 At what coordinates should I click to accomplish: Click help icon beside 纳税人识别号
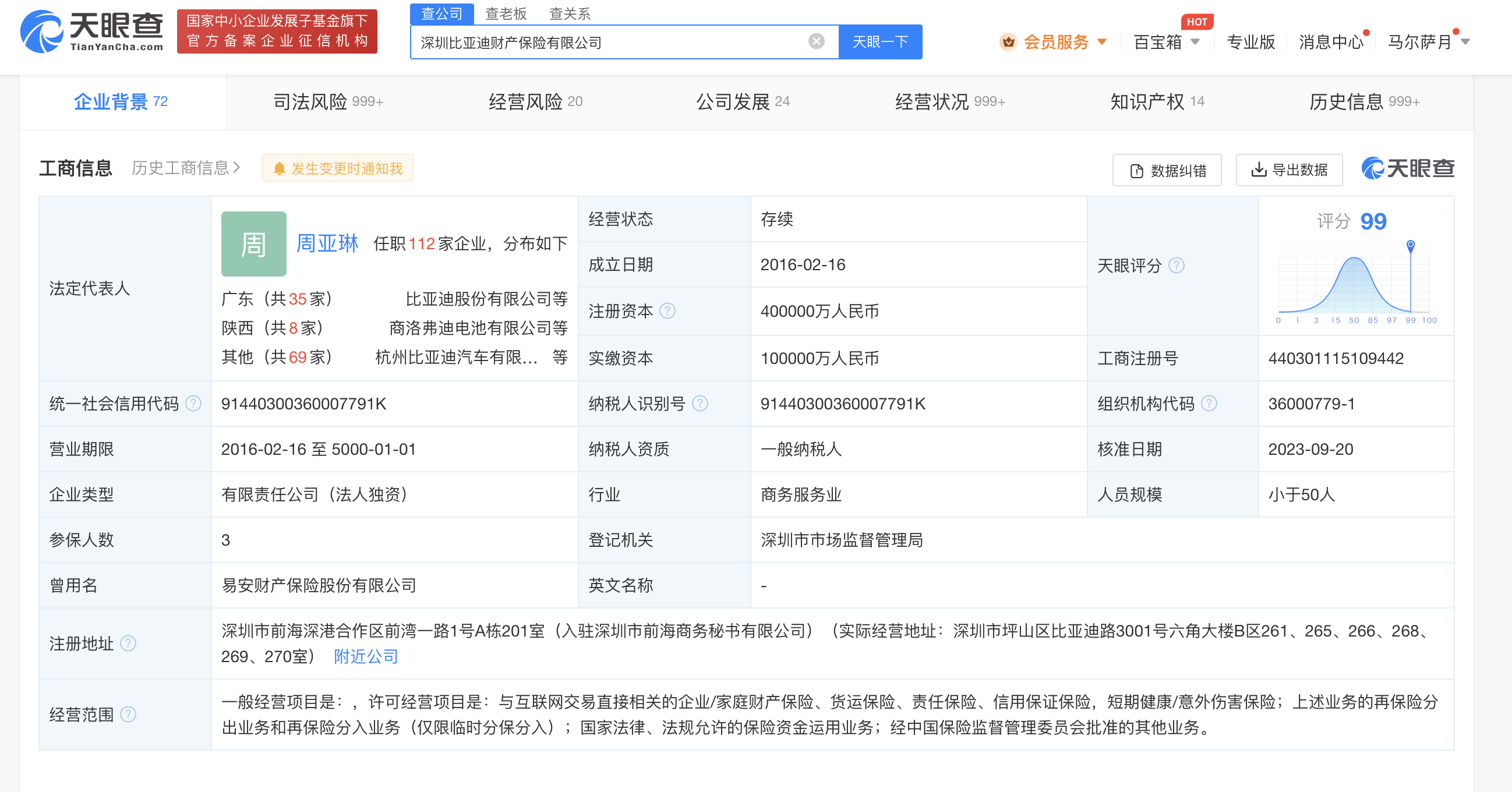click(700, 404)
